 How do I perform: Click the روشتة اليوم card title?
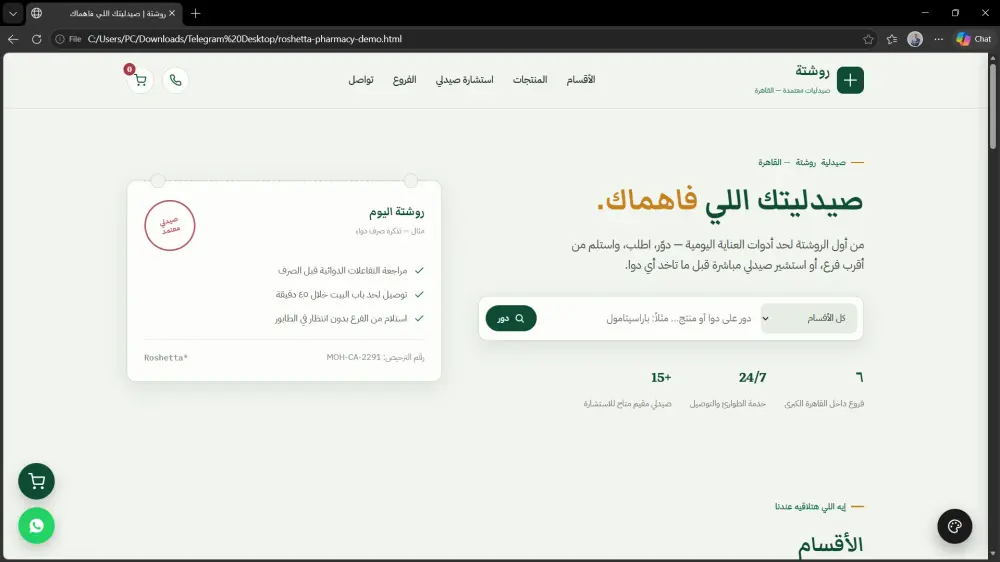pos(396,212)
